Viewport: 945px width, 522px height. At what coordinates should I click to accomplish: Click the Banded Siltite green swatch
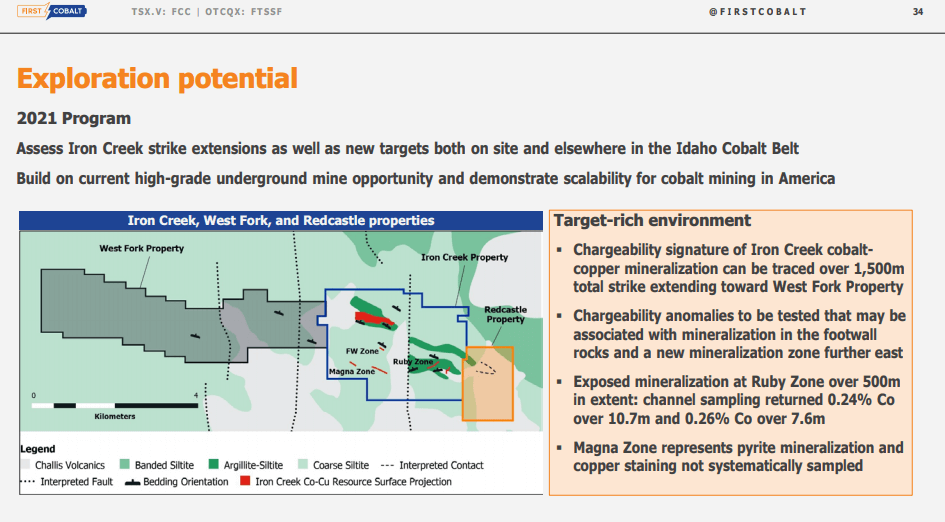(125, 465)
